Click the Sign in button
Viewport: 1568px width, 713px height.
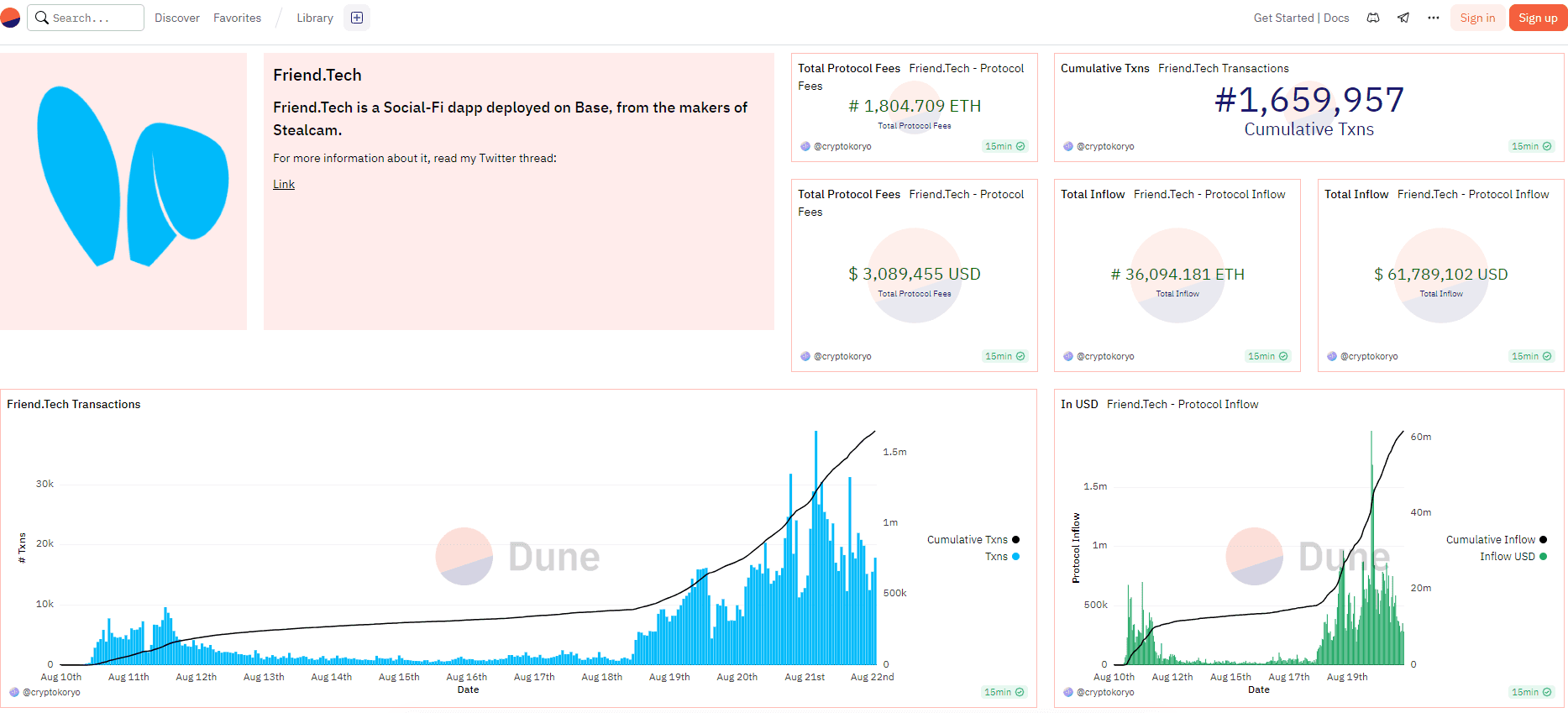[1477, 18]
